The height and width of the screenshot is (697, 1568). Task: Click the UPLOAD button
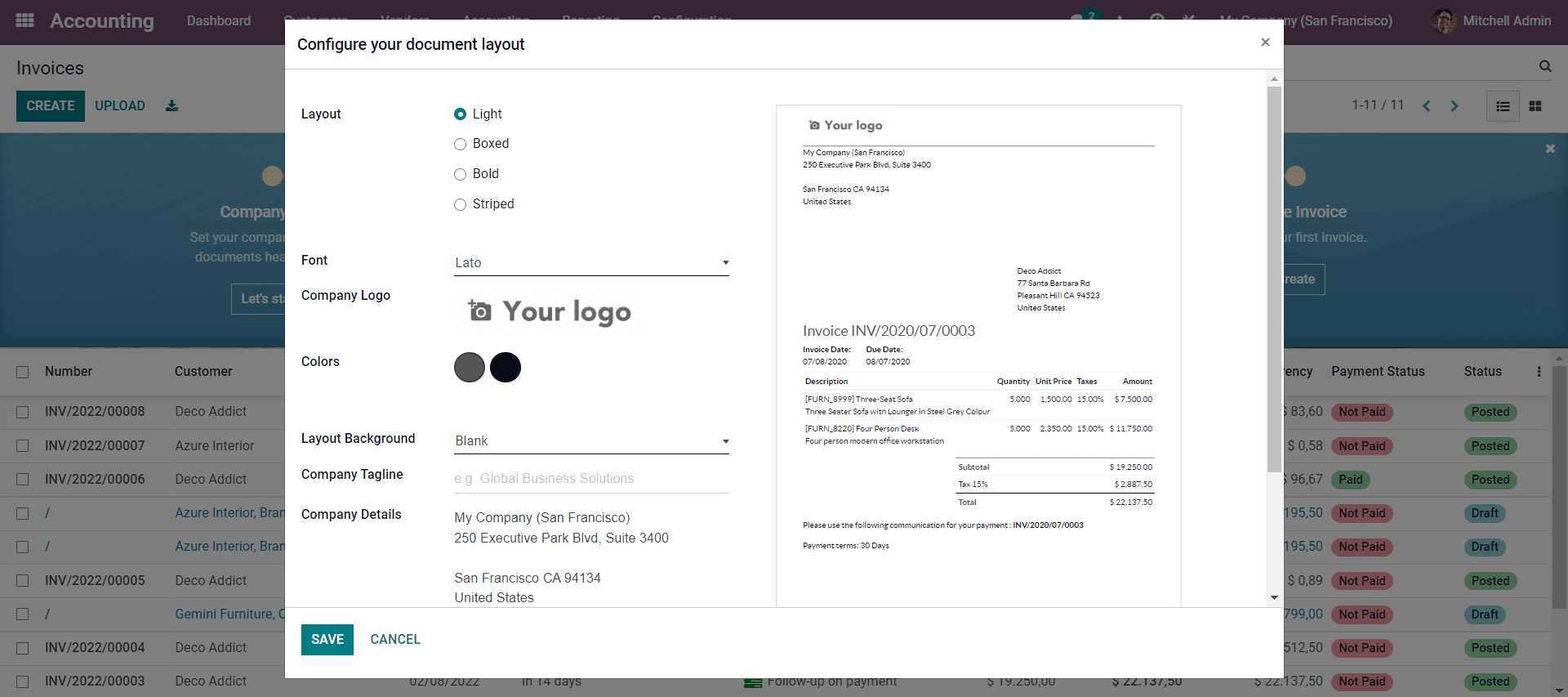(120, 106)
